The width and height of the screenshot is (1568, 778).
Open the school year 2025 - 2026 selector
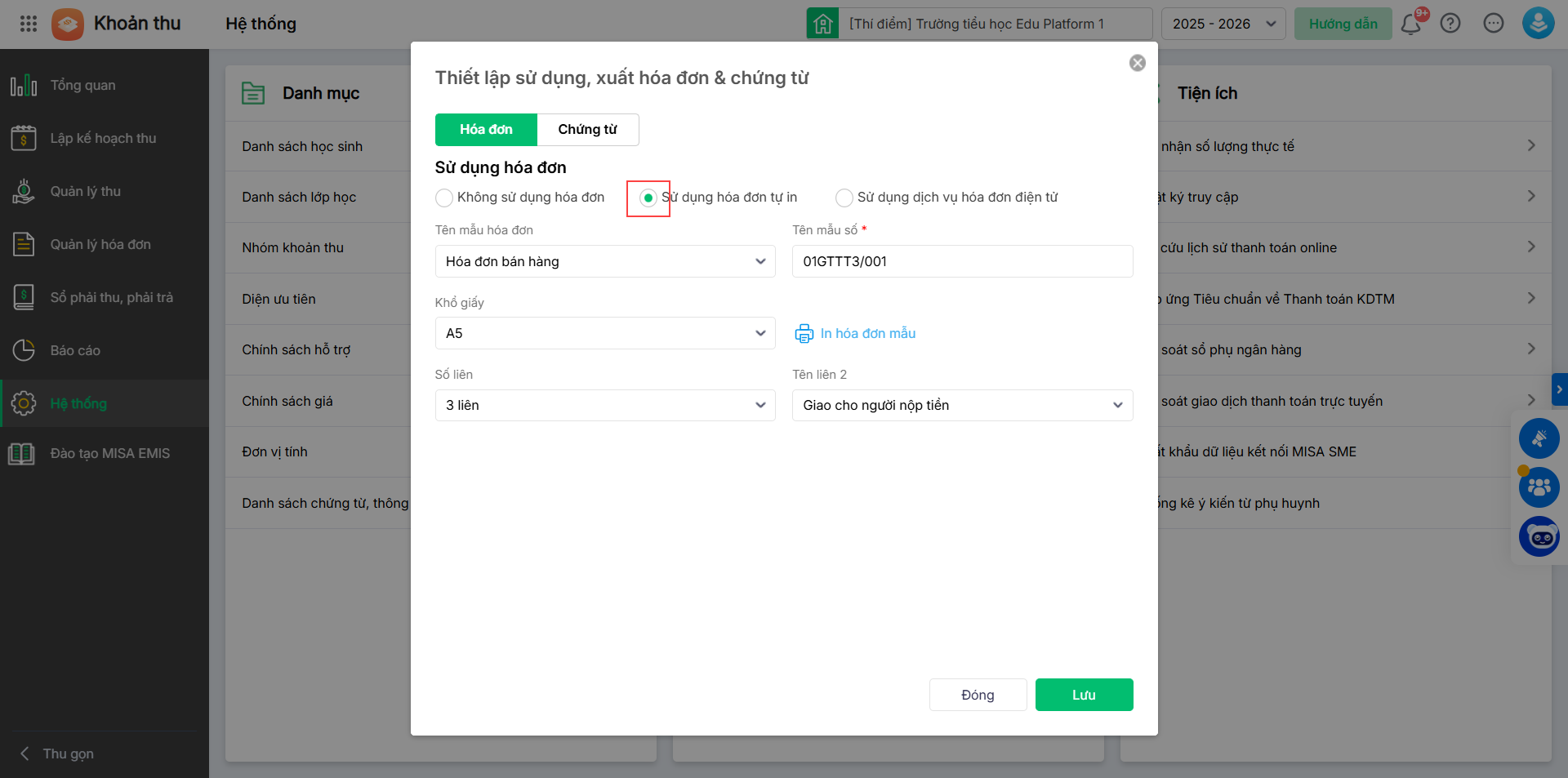pos(1223,24)
